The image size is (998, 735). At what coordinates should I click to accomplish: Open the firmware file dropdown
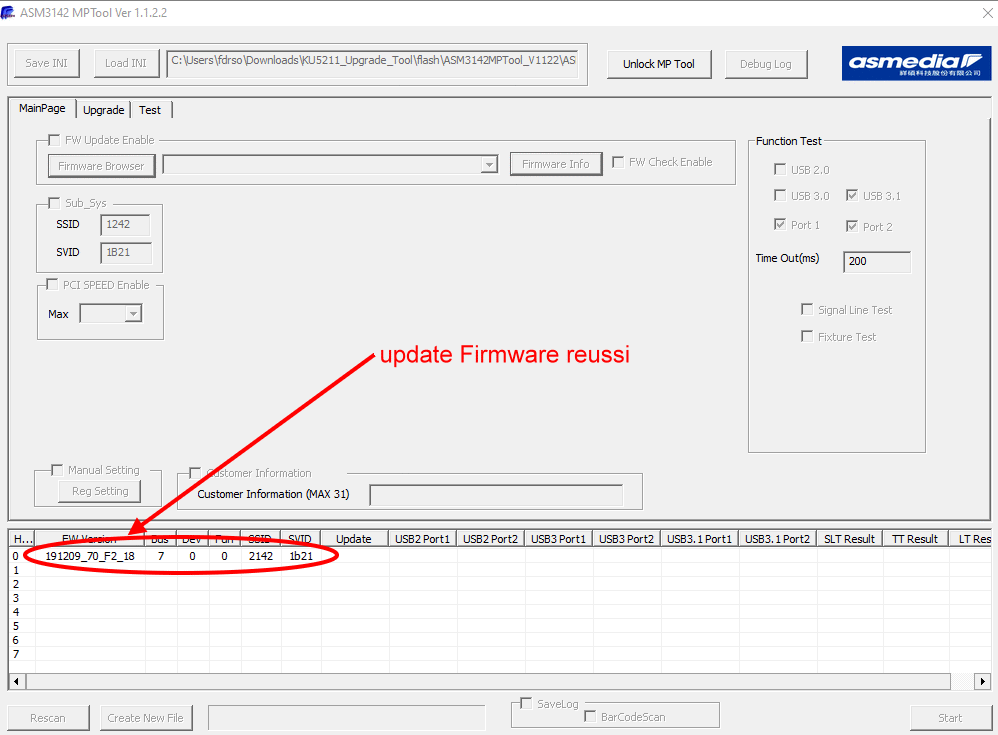(x=489, y=165)
